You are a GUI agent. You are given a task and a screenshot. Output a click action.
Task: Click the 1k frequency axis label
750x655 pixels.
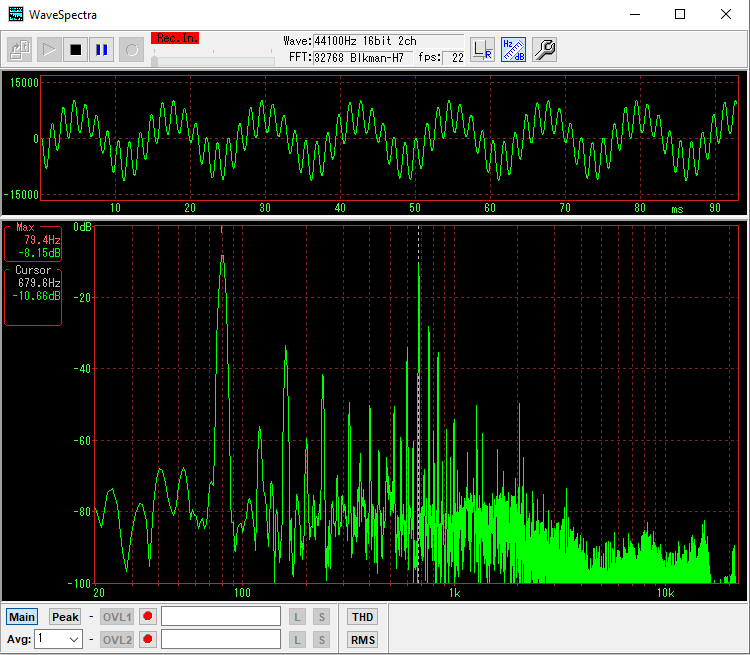coord(454,593)
